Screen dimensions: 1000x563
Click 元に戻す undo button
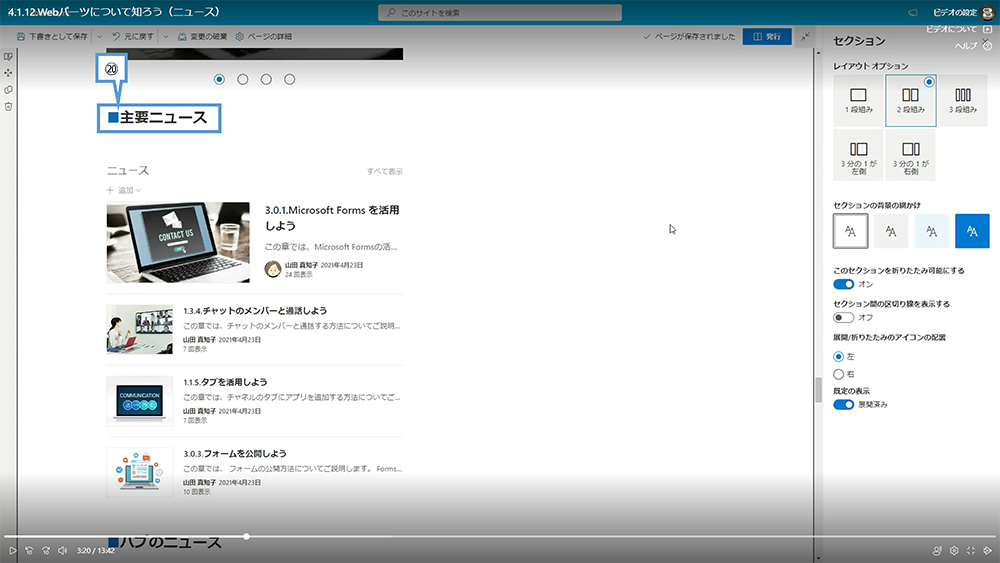tap(133, 36)
